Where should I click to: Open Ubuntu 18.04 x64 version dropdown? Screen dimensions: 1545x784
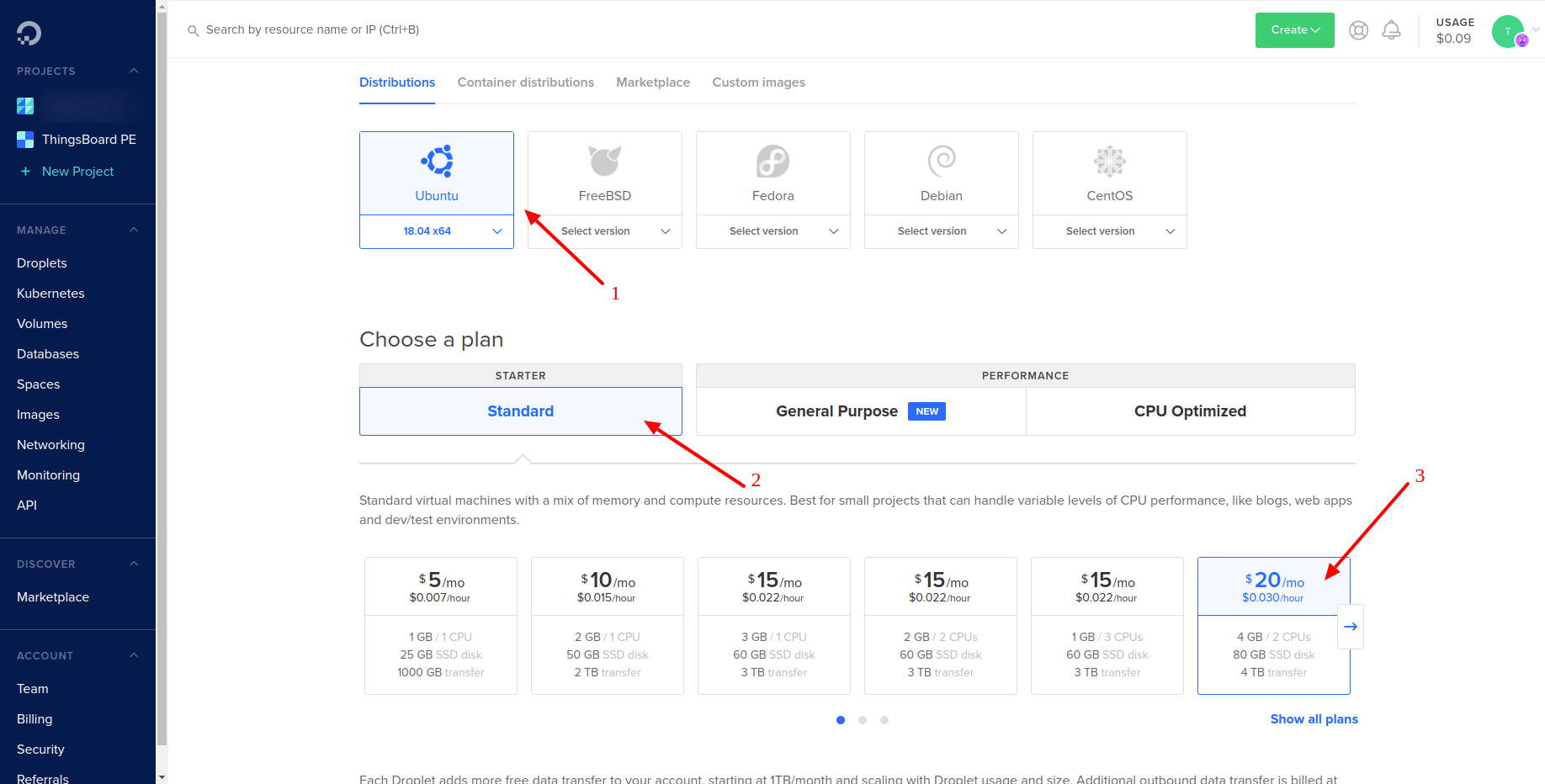point(437,231)
